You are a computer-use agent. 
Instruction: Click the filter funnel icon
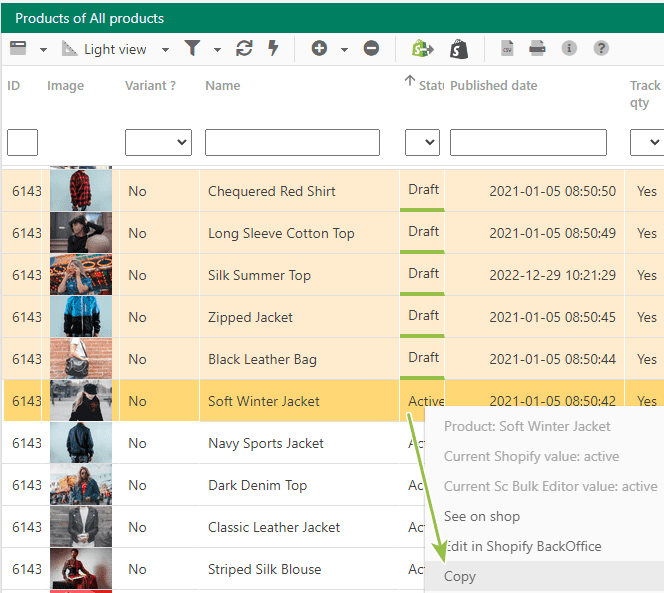(192, 48)
